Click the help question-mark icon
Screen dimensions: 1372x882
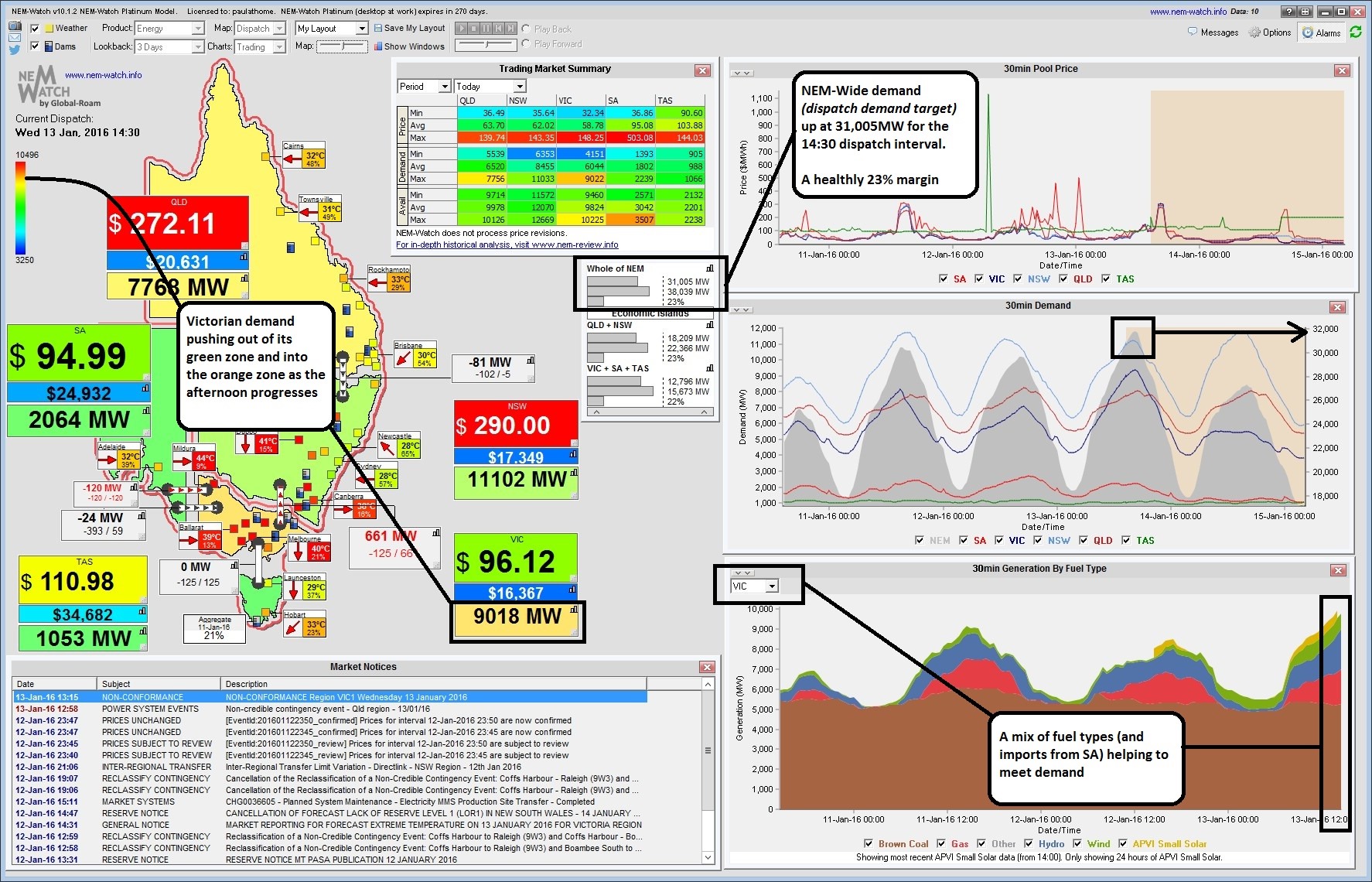(1289, 12)
